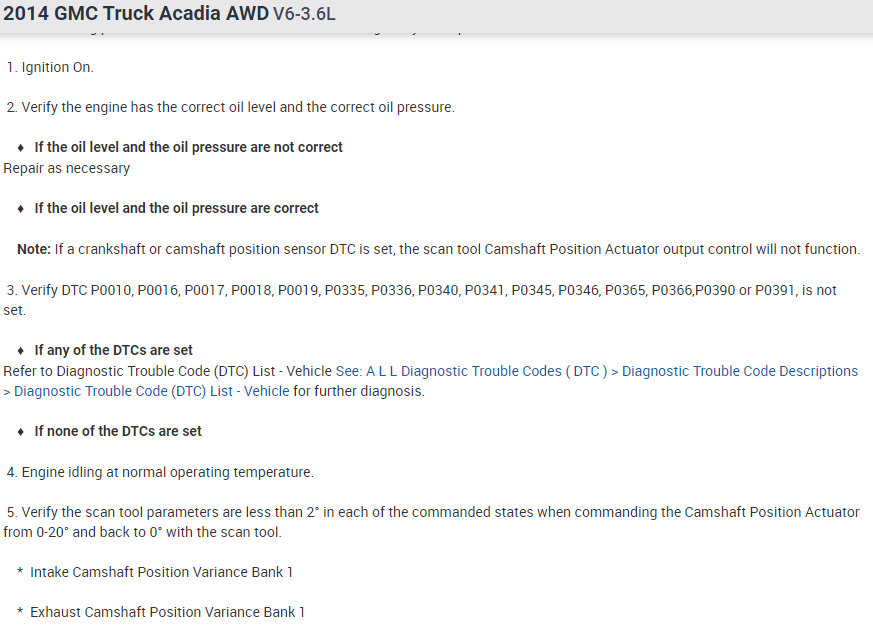This screenshot has width=873, height=632.
Task: Click the If any of the DTCs are set bullet
Action: [x=113, y=350]
